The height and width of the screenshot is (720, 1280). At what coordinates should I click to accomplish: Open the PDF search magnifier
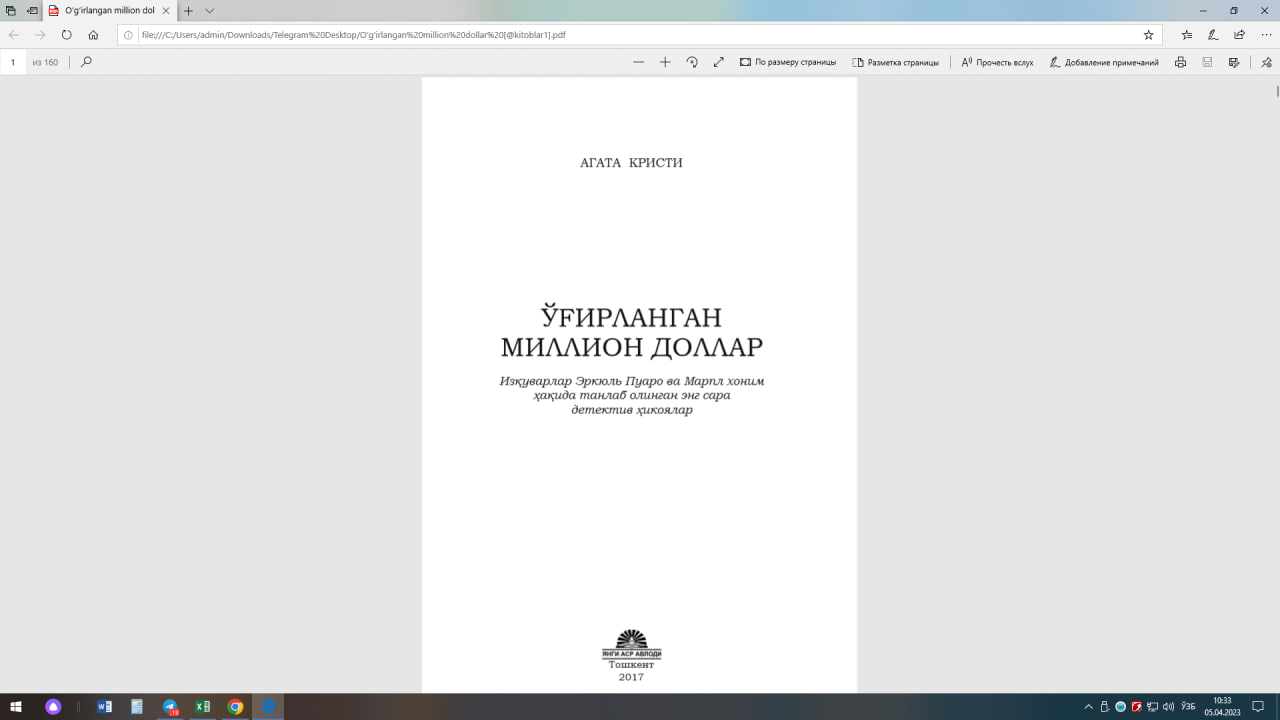pyautogui.click(x=86, y=62)
